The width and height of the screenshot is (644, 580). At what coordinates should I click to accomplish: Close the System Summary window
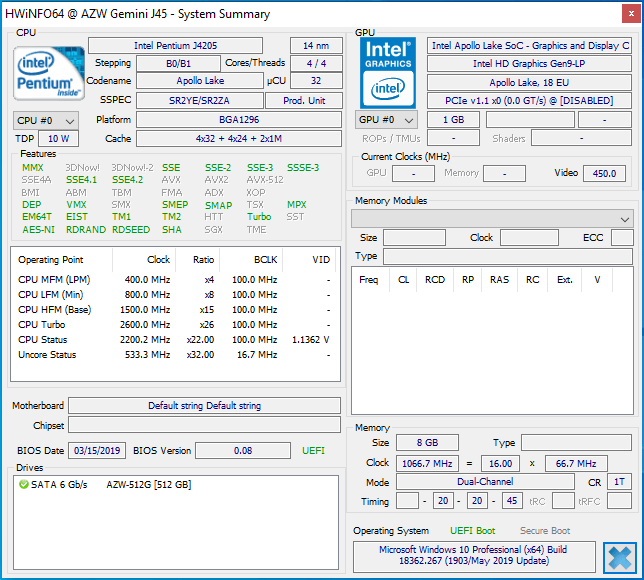631,14
